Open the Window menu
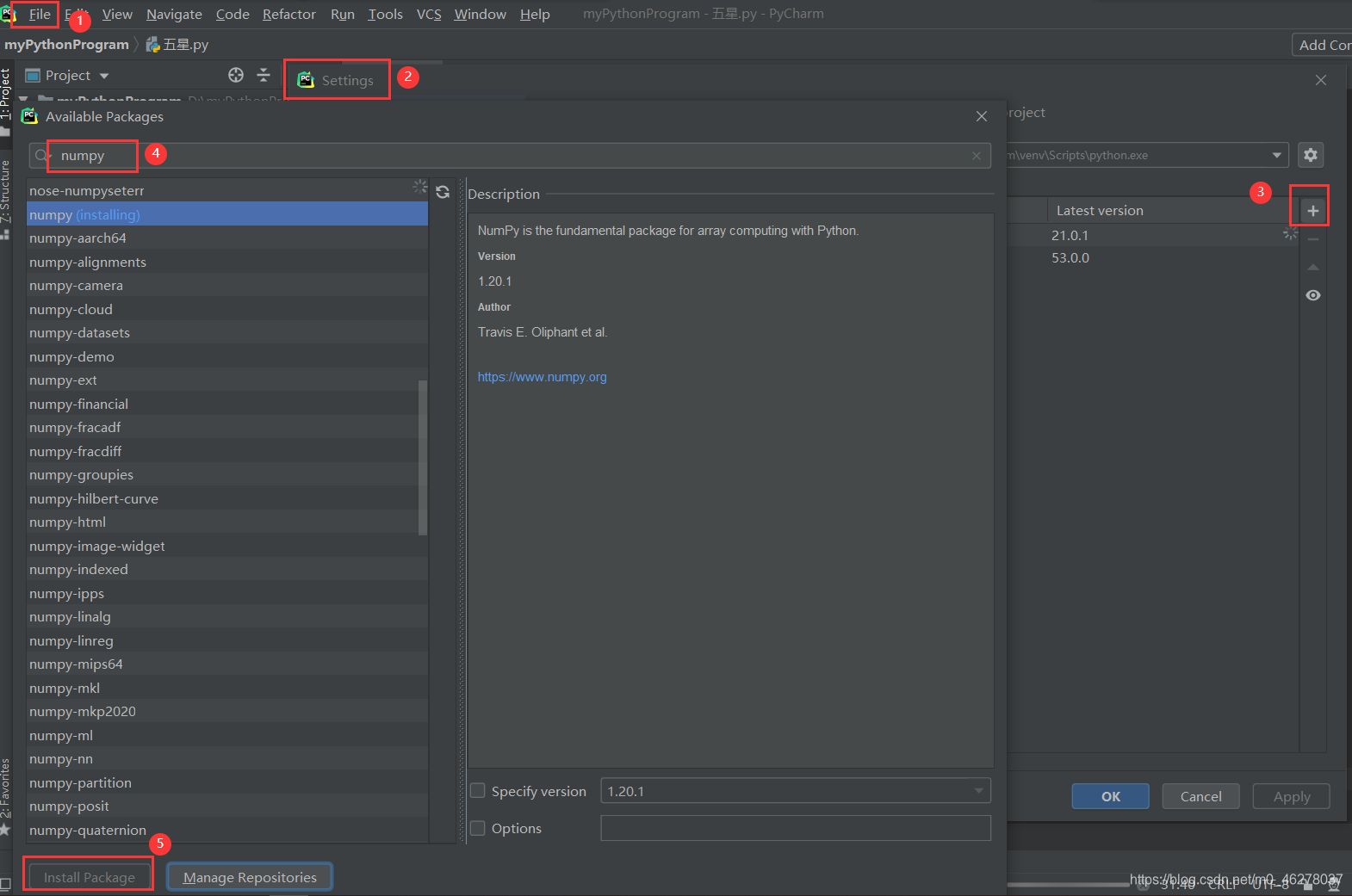 coord(481,15)
